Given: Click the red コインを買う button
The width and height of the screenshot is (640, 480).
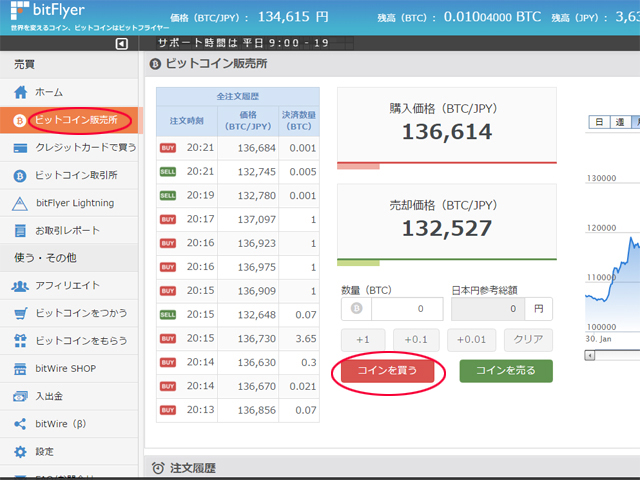Looking at the screenshot, I should point(387,371).
